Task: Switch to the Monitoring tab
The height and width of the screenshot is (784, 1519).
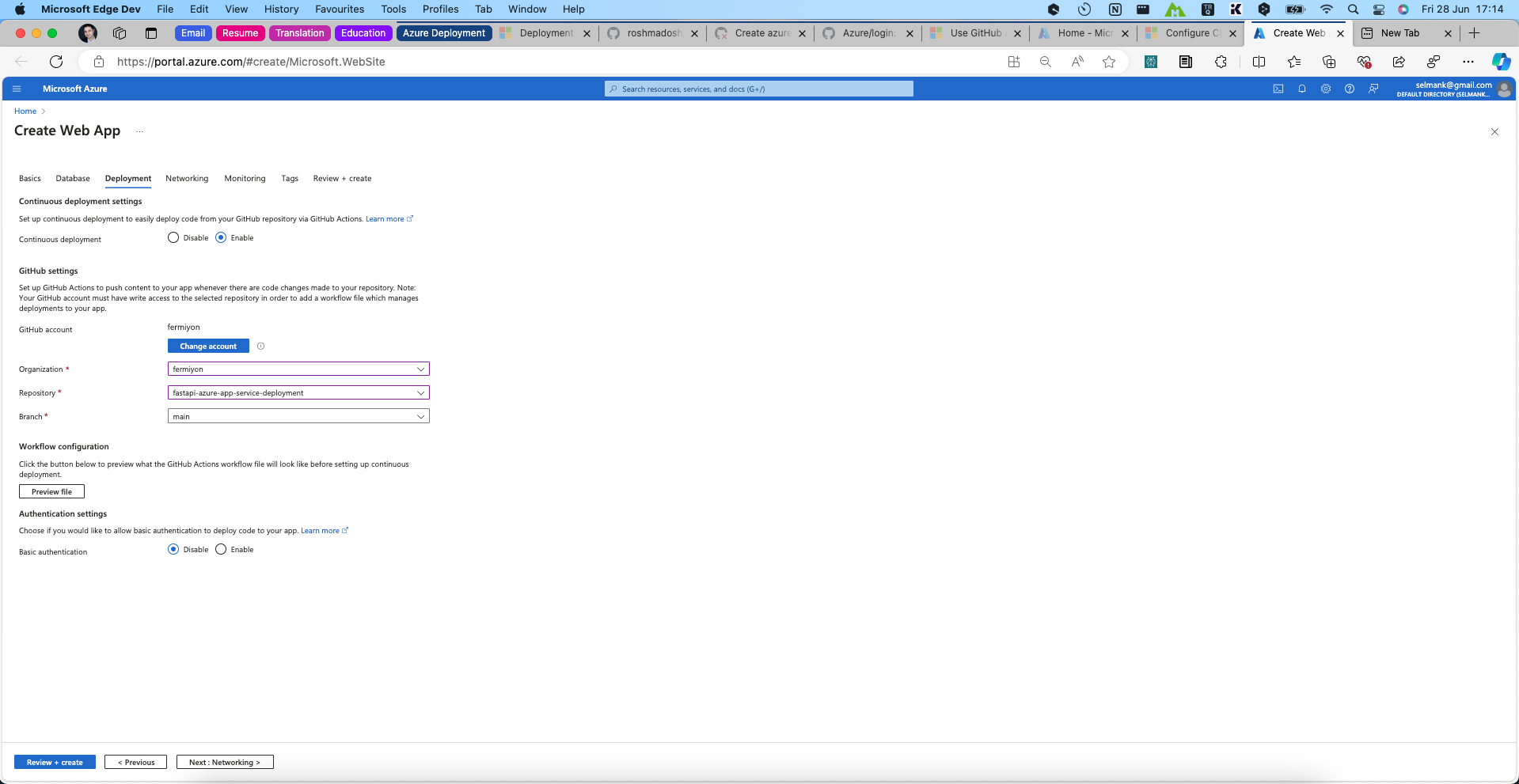Action: pos(245,178)
